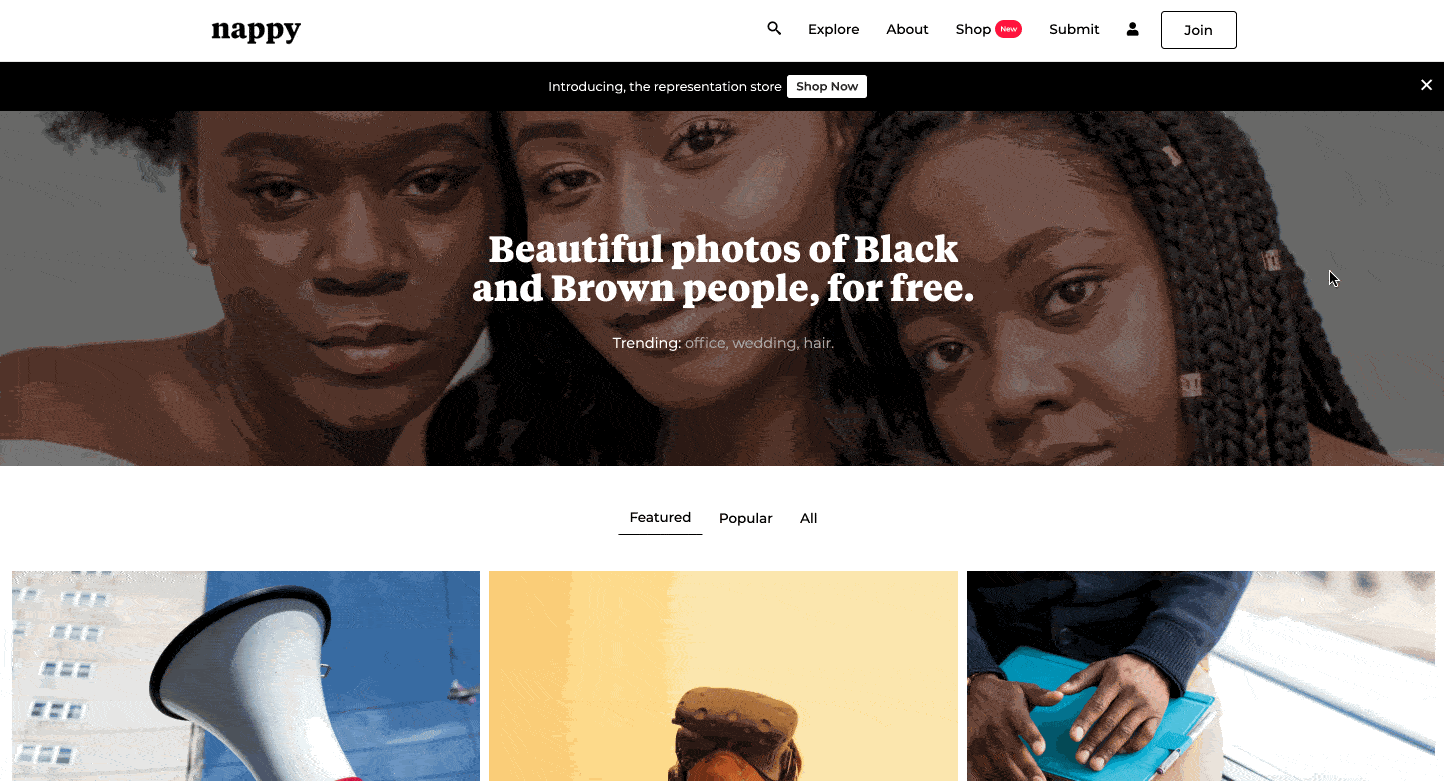Click the Join button
The image size is (1444, 781).
pyautogui.click(x=1198, y=30)
